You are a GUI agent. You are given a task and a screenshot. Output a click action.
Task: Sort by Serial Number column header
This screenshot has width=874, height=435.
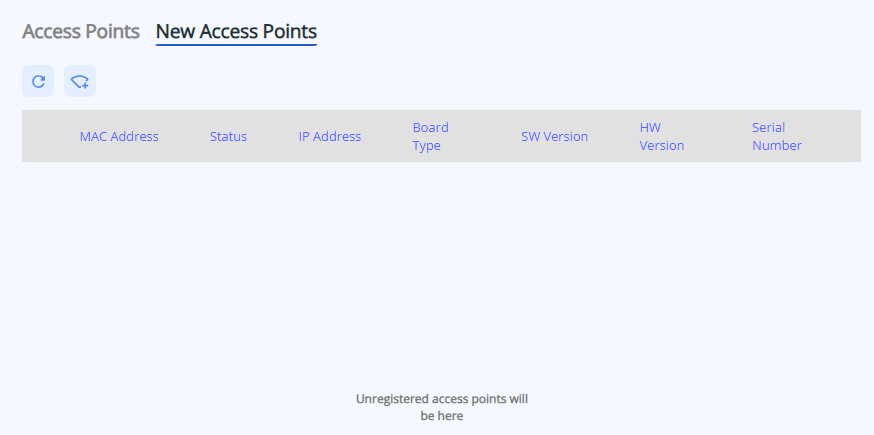(x=777, y=136)
